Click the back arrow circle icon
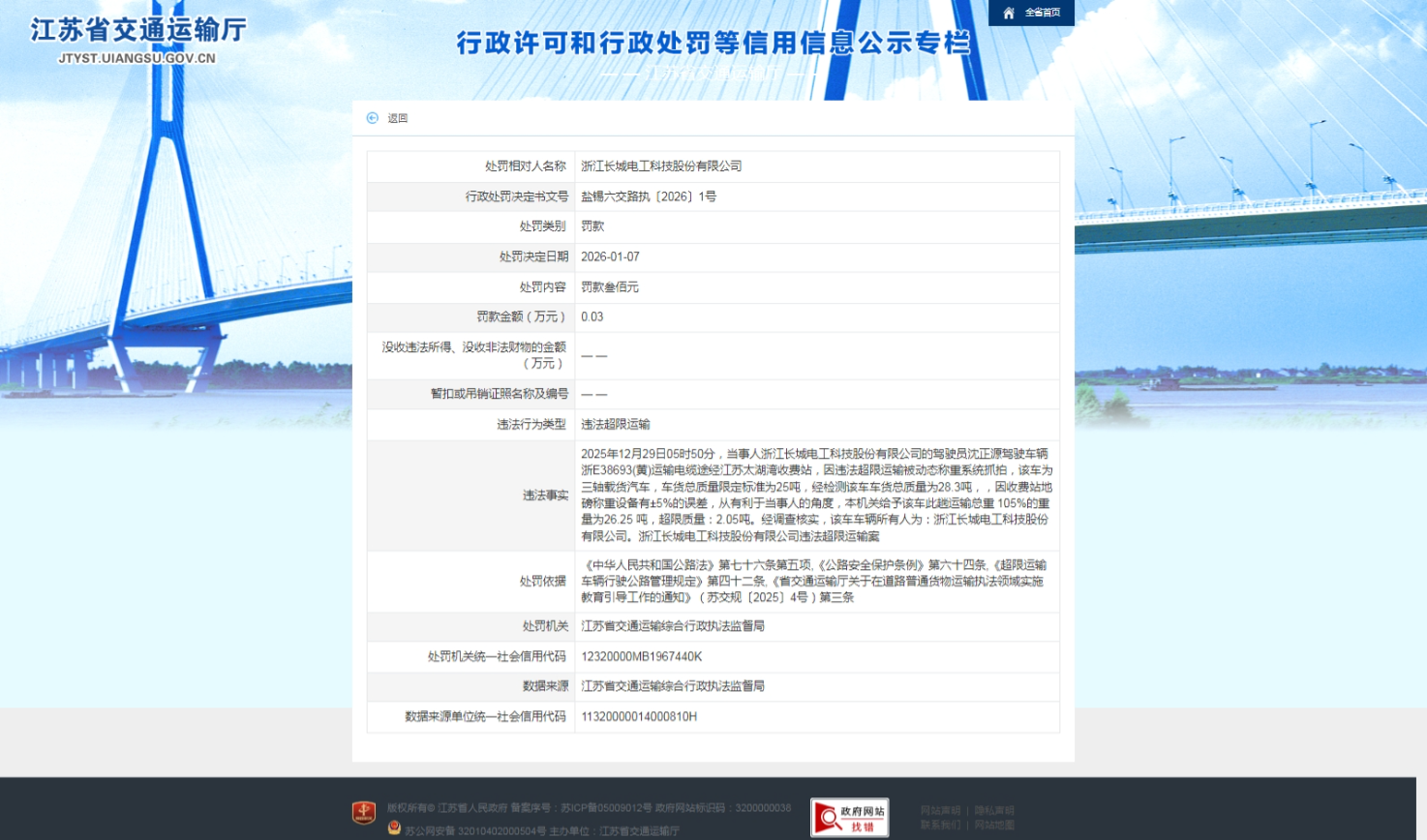The image size is (1427, 840). click(x=373, y=118)
